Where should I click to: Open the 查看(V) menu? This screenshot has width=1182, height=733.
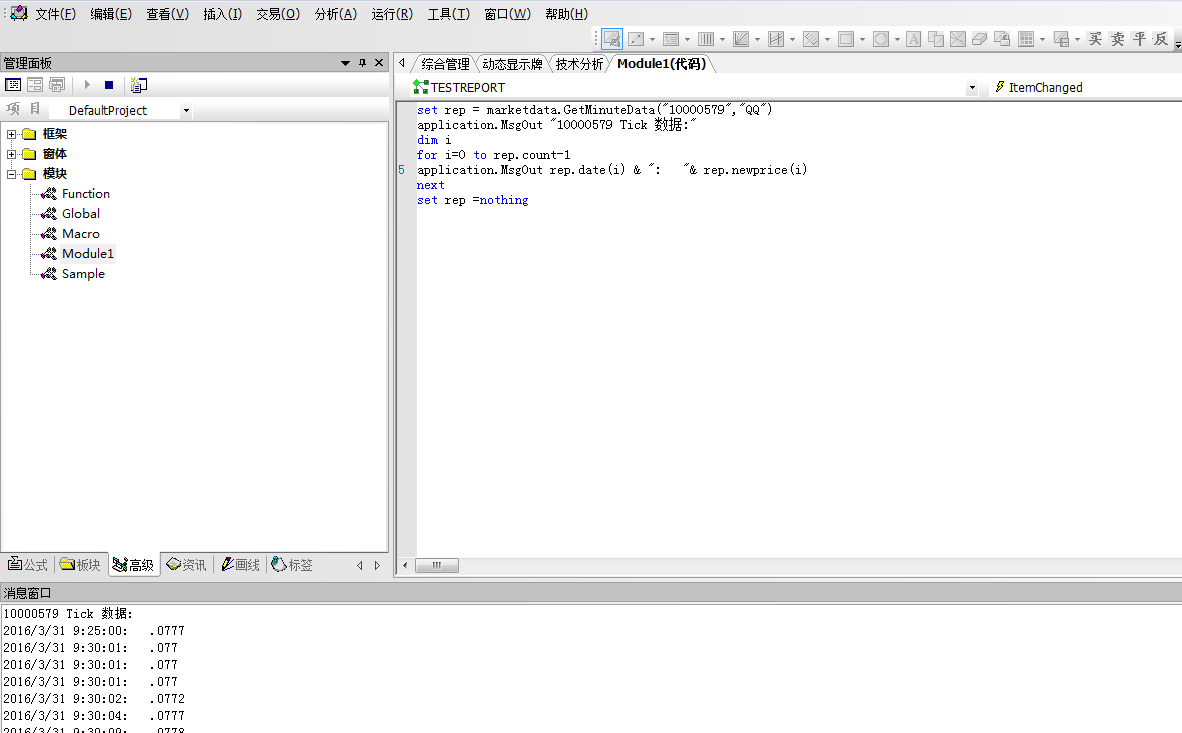167,14
